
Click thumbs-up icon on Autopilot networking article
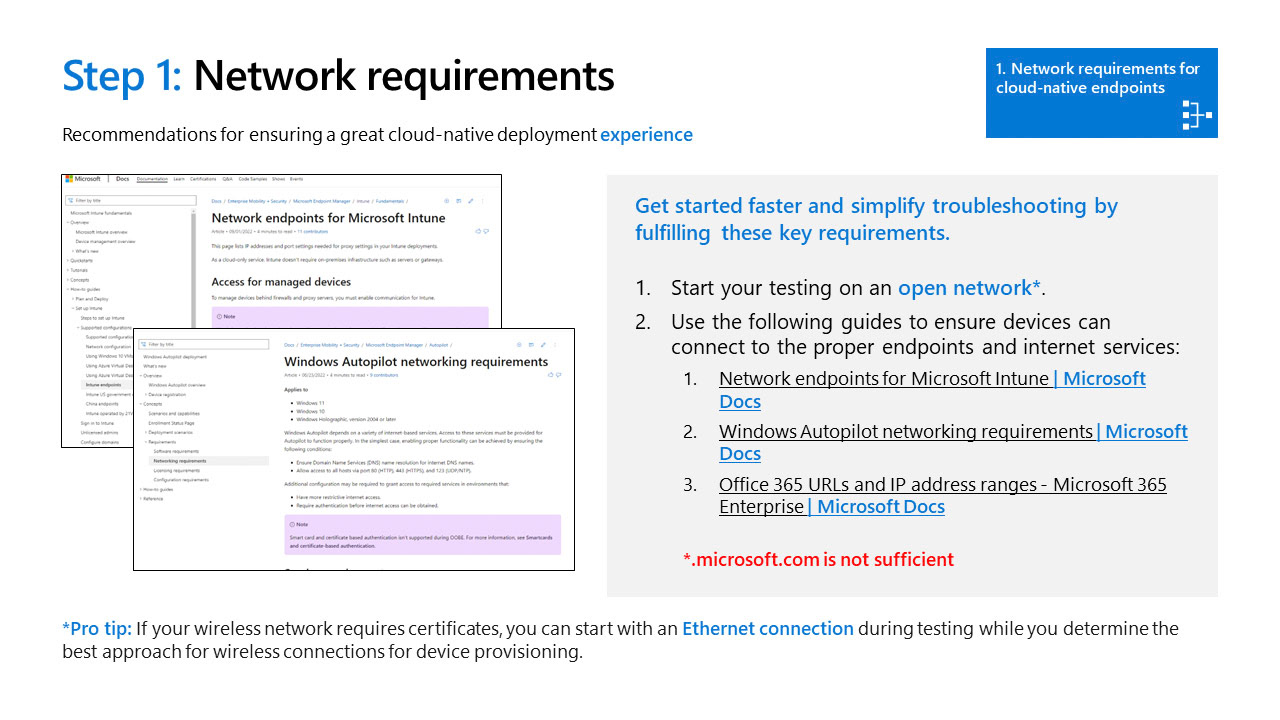tap(550, 375)
